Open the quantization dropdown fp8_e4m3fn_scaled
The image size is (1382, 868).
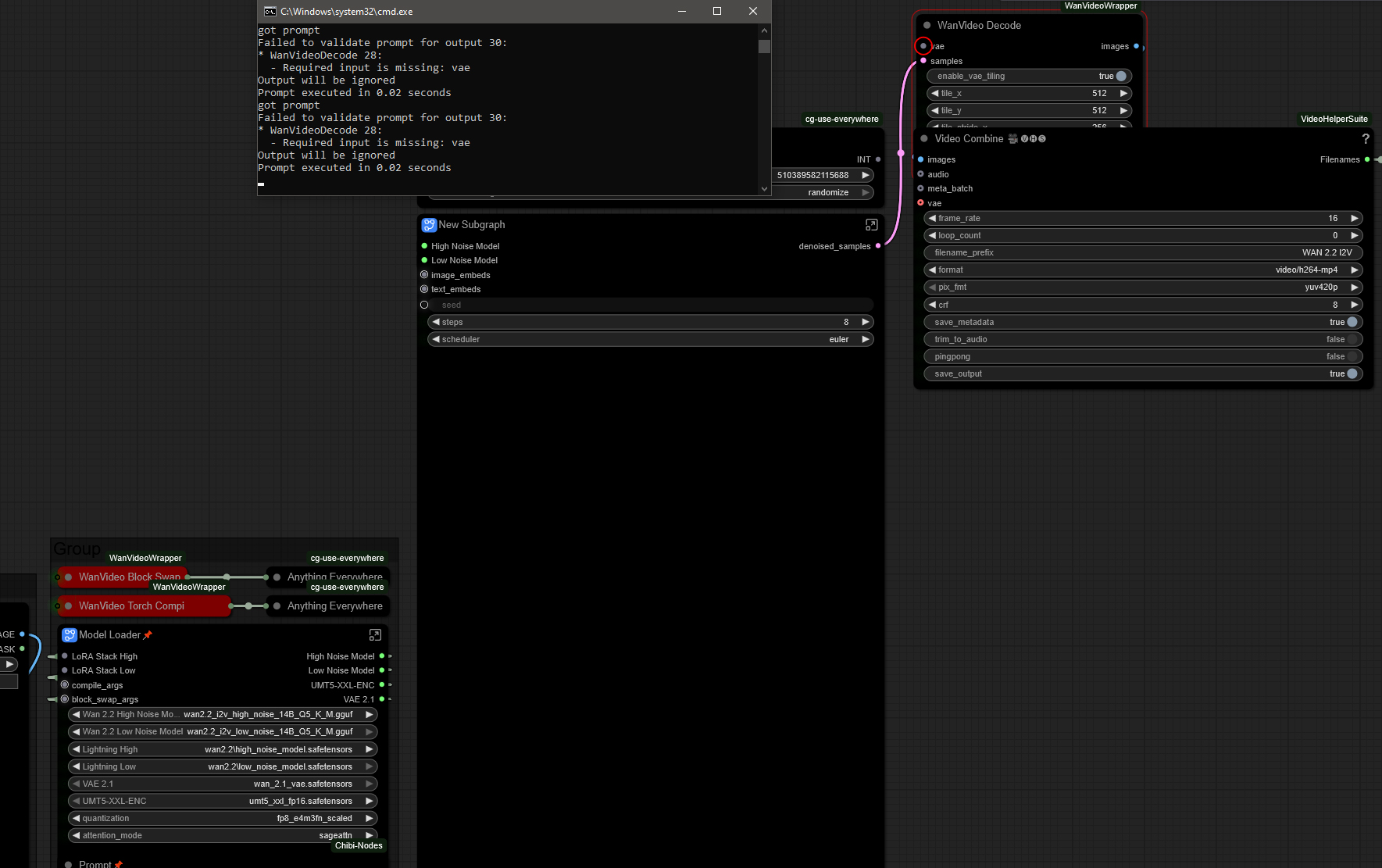click(x=223, y=818)
